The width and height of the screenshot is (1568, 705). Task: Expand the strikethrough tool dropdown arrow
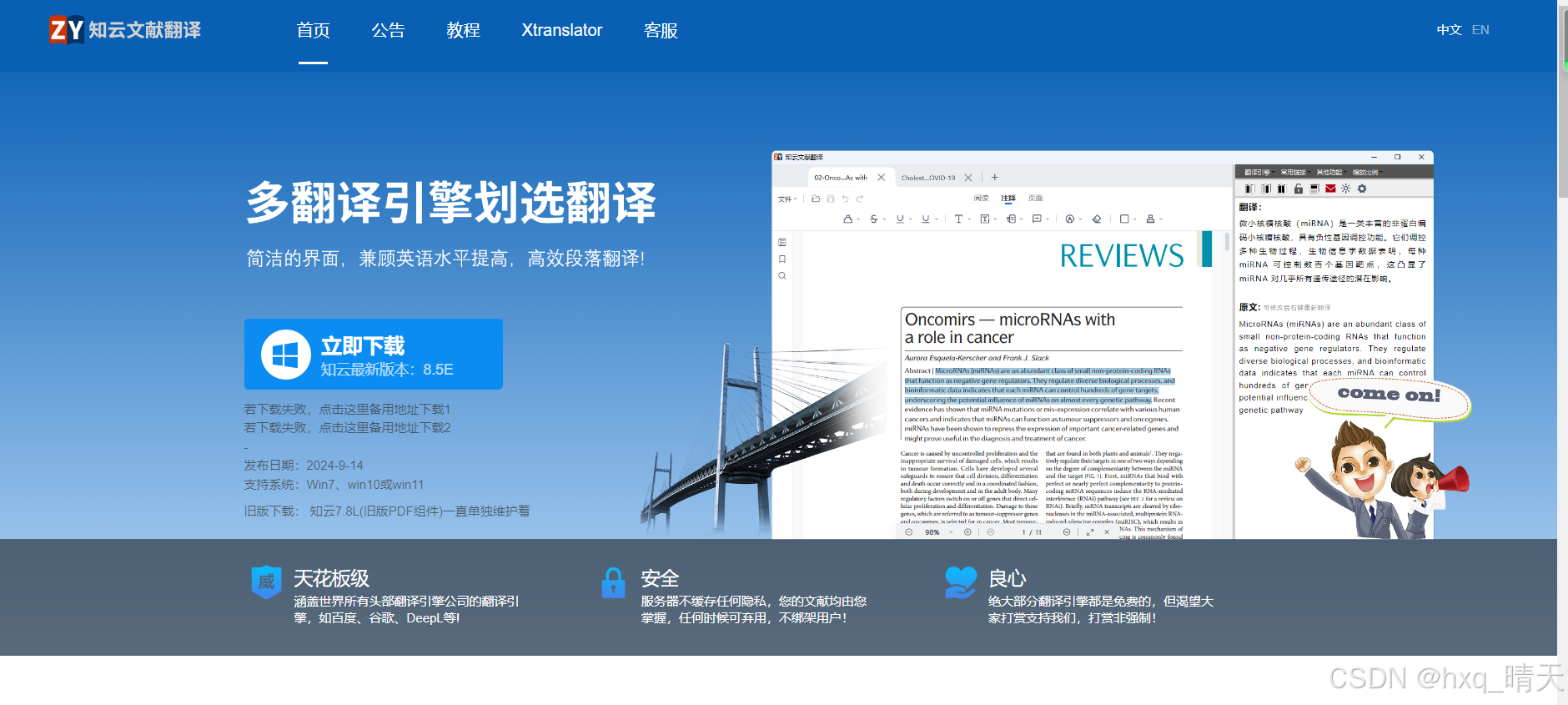point(884,219)
